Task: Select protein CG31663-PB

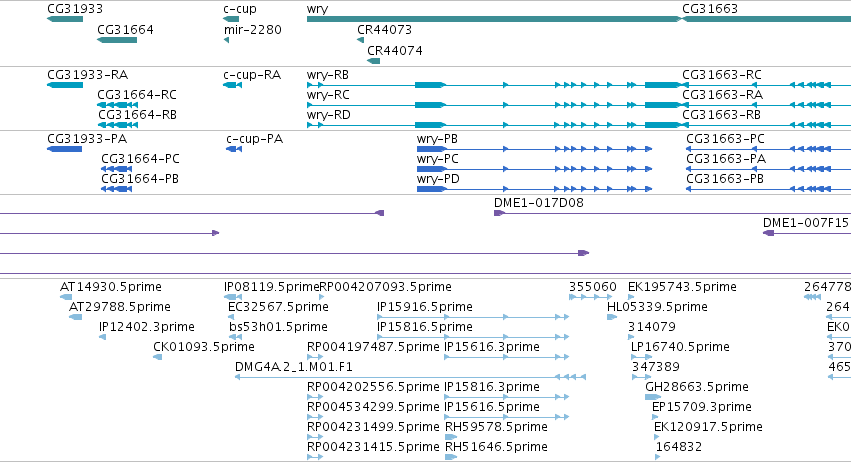Action: 769,189
